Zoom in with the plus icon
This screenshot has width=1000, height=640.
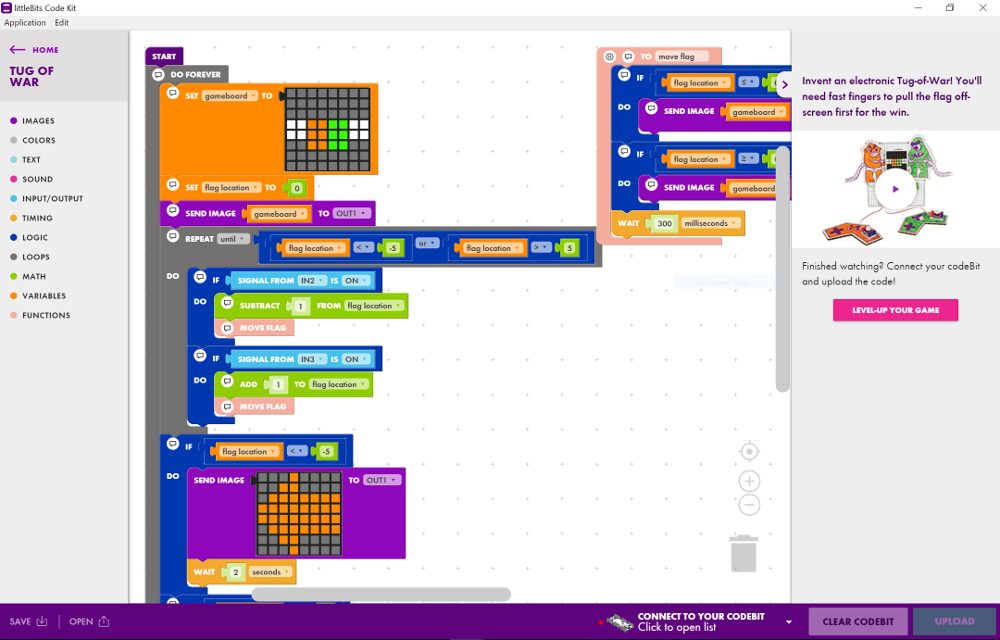click(x=749, y=481)
